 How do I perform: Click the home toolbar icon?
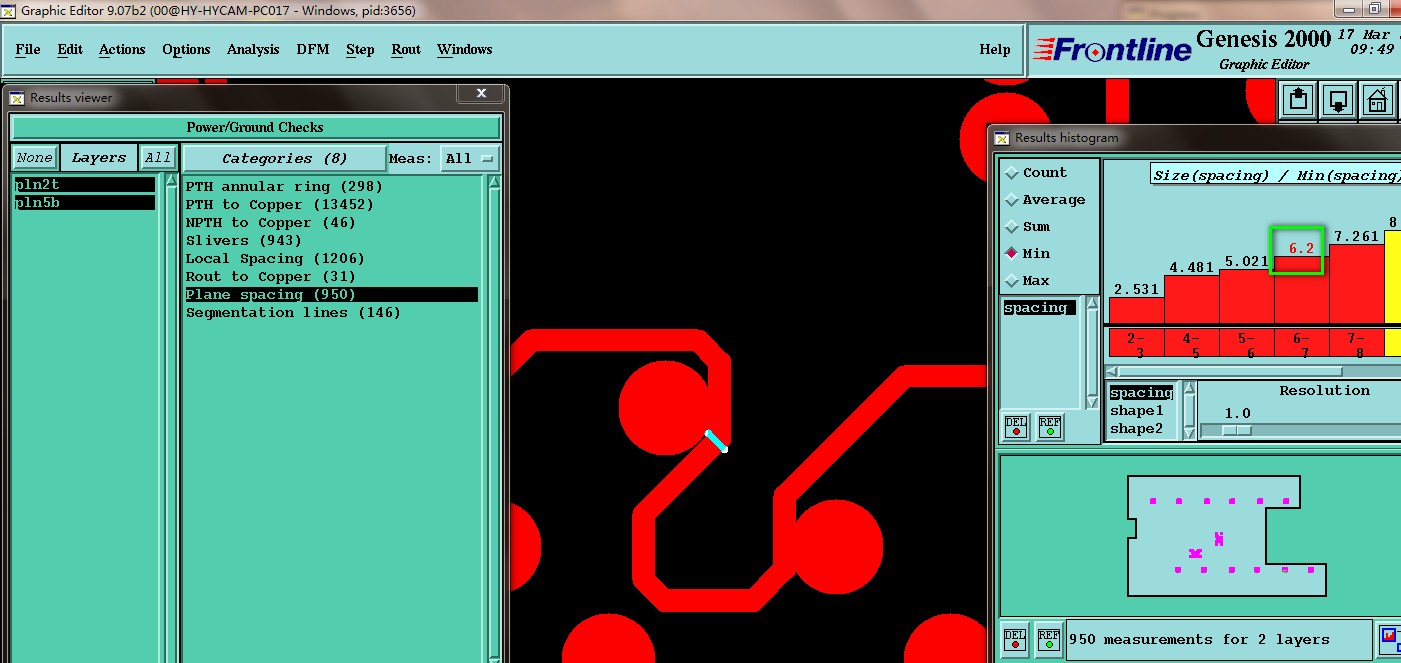click(1377, 100)
